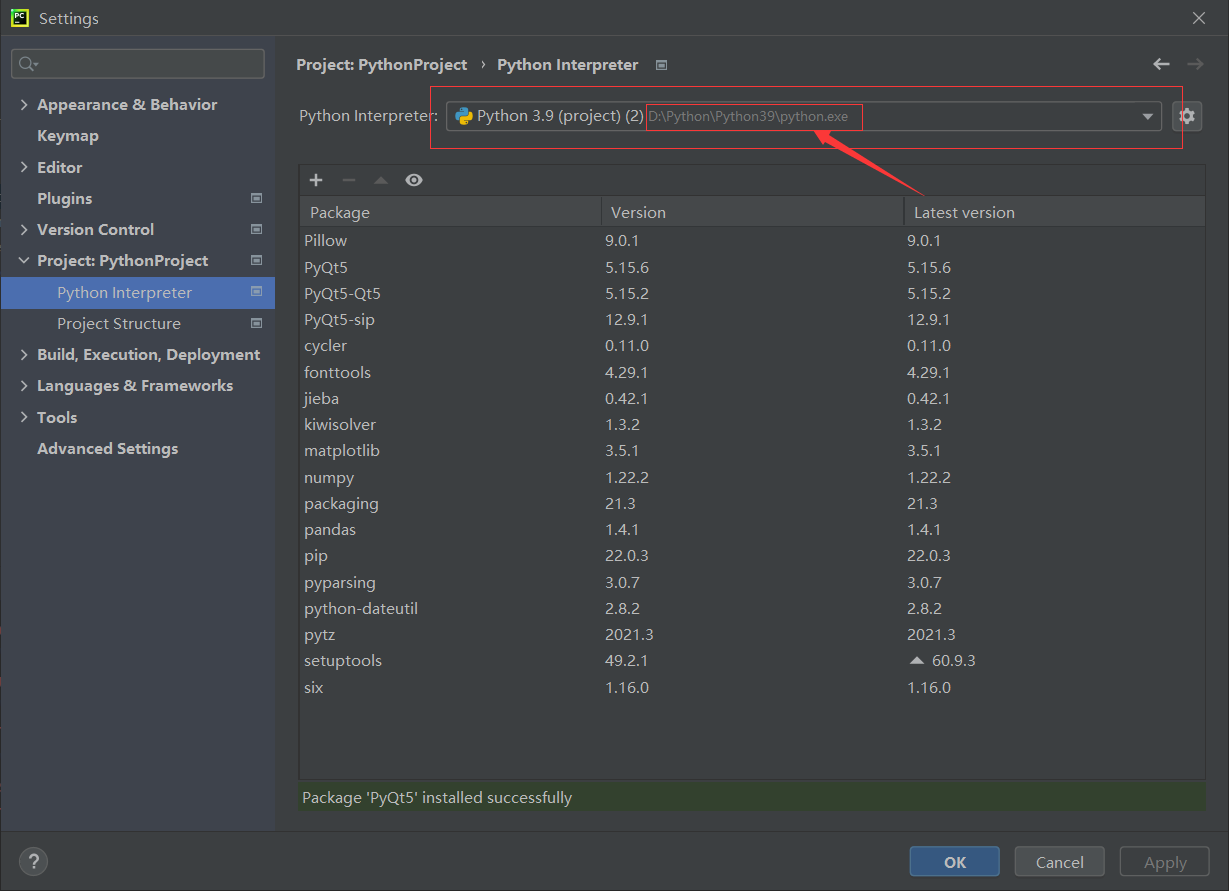Click the icon next to the breadcrumb title
1229x891 pixels.
point(661,65)
